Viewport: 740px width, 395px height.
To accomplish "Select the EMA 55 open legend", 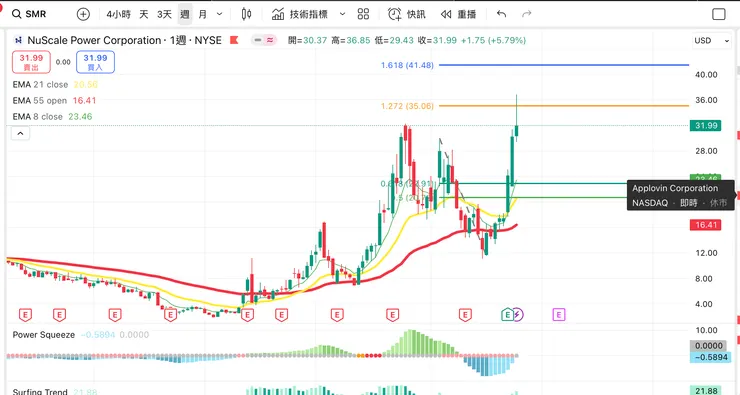I will click(x=40, y=101).
